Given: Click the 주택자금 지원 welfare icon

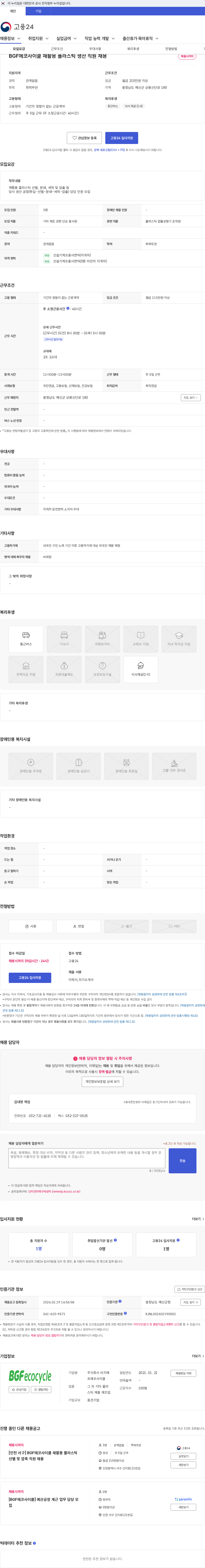Looking at the screenshot, I should [x=26, y=670].
